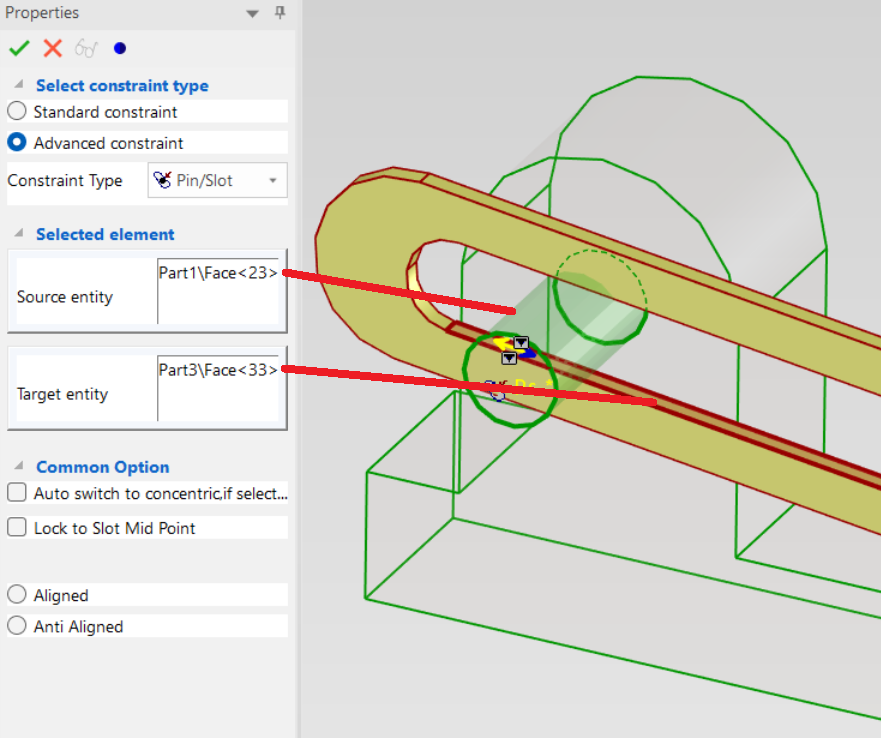Image resolution: width=881 pixels, height=738 pixels.
Task: Select the Advanced constraint radio button
Action: pyautogui.click(x=17, y=143)
